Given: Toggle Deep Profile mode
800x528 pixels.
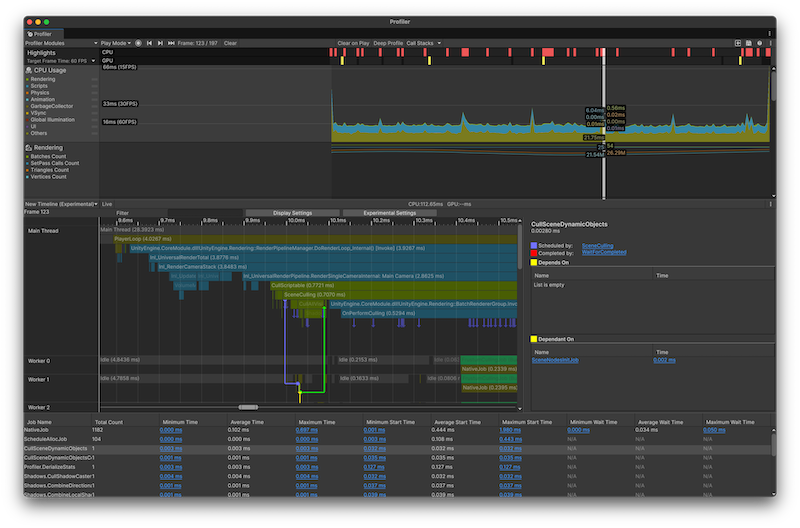Looking at the screenshot, I should coord(388,44).
